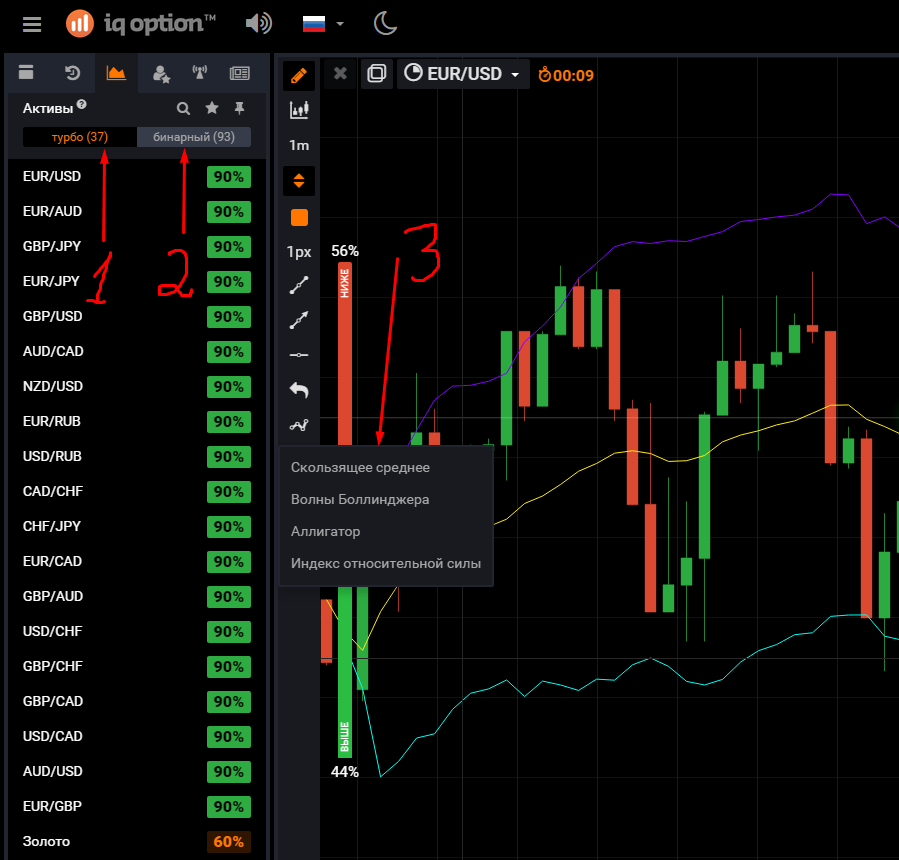This screenshot has width=899, height=860.
Task: Choose Волны Боллинджера from the indicator menu
Action: coord(360,499)
